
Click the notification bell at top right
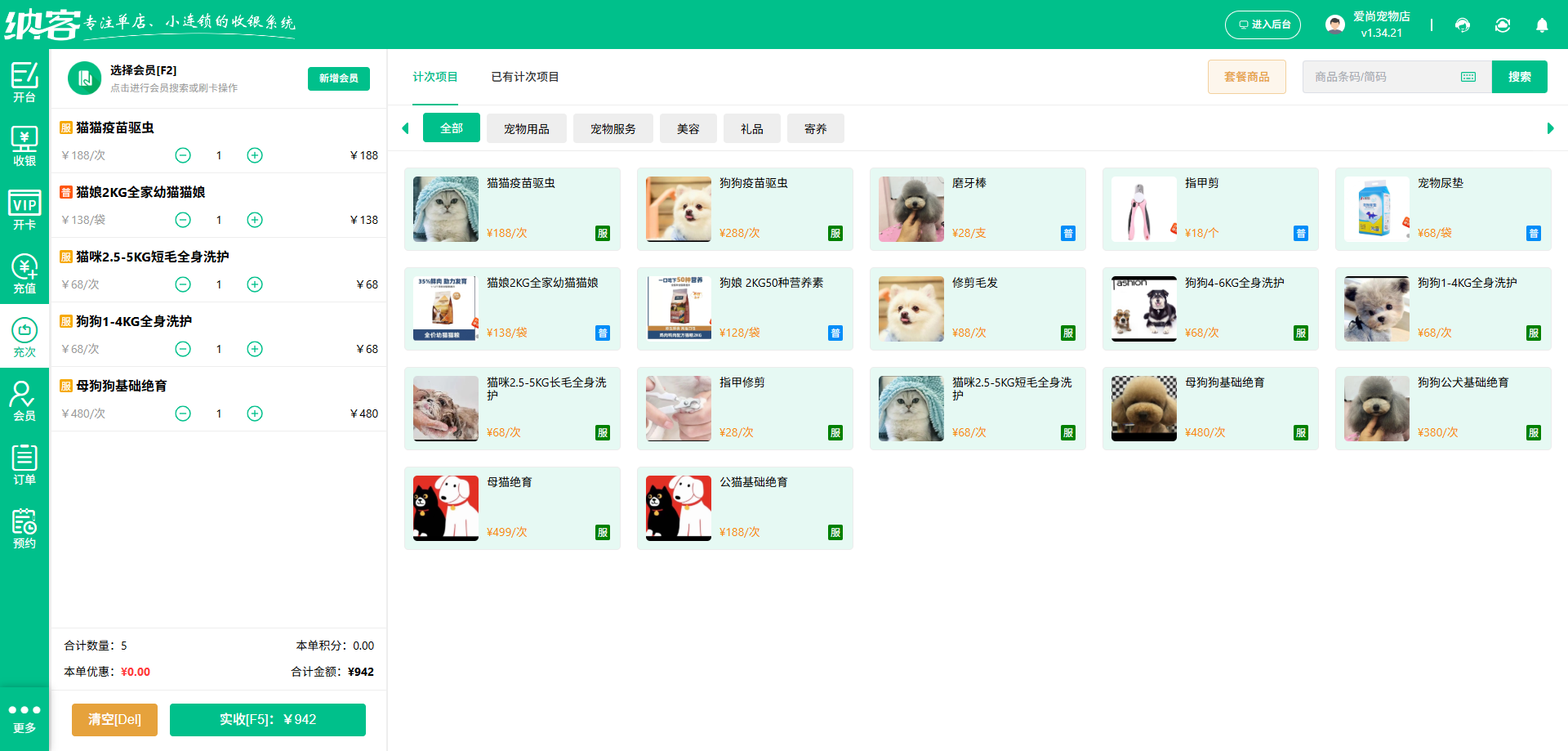tap(1542, 25)
